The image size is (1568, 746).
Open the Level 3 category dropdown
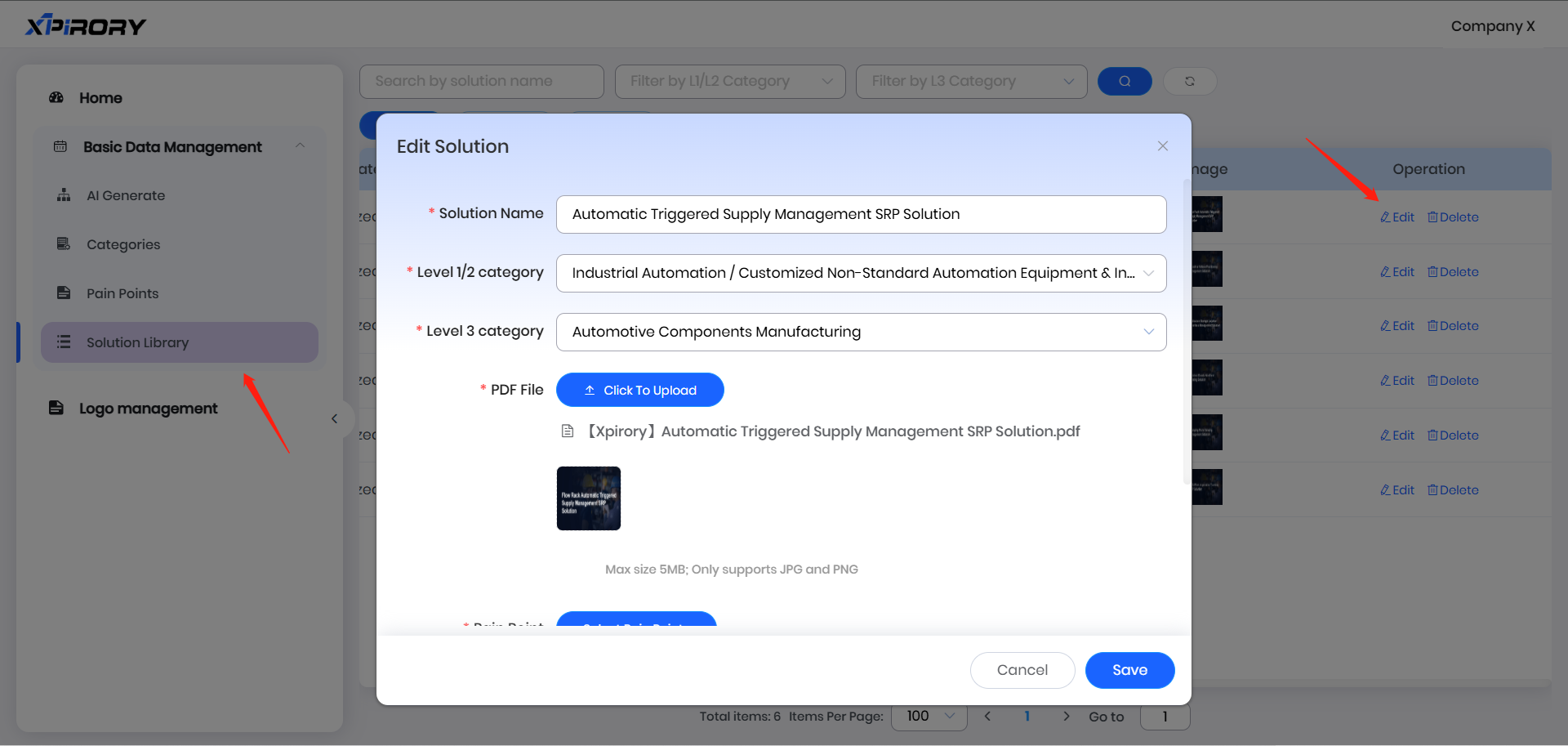pyautogui.click(x=861, y=332)
